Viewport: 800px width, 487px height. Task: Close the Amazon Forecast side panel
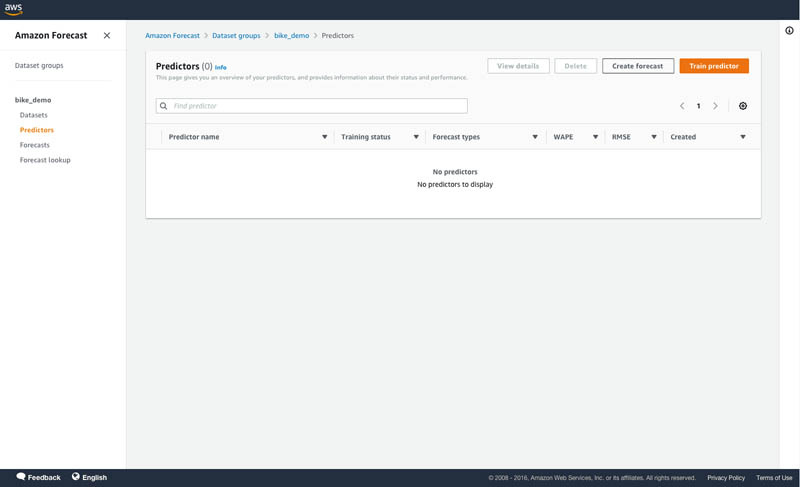[107, 35]
